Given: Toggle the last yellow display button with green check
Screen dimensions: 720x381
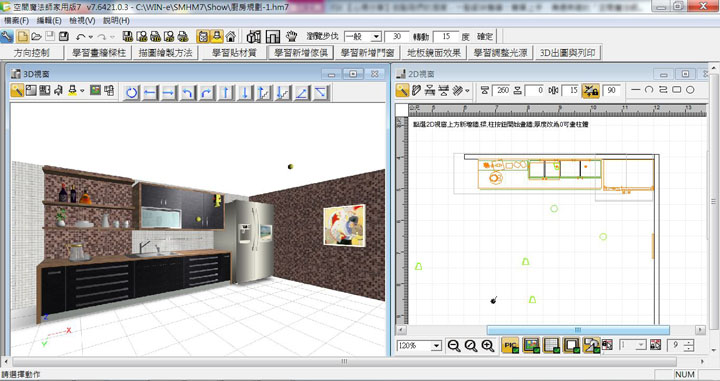Looking at the screenshot, I should pos(591,345).
